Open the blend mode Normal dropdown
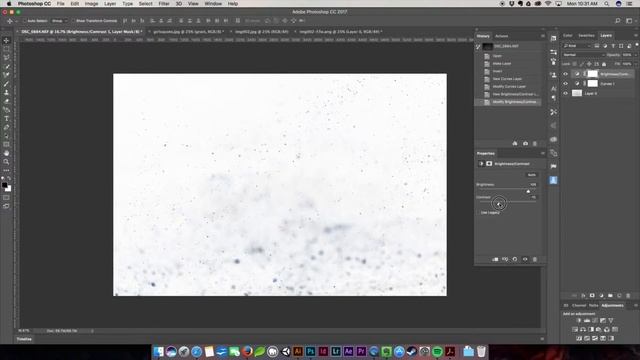The width and height of the screenshot is (640, 360). point(583,55)
